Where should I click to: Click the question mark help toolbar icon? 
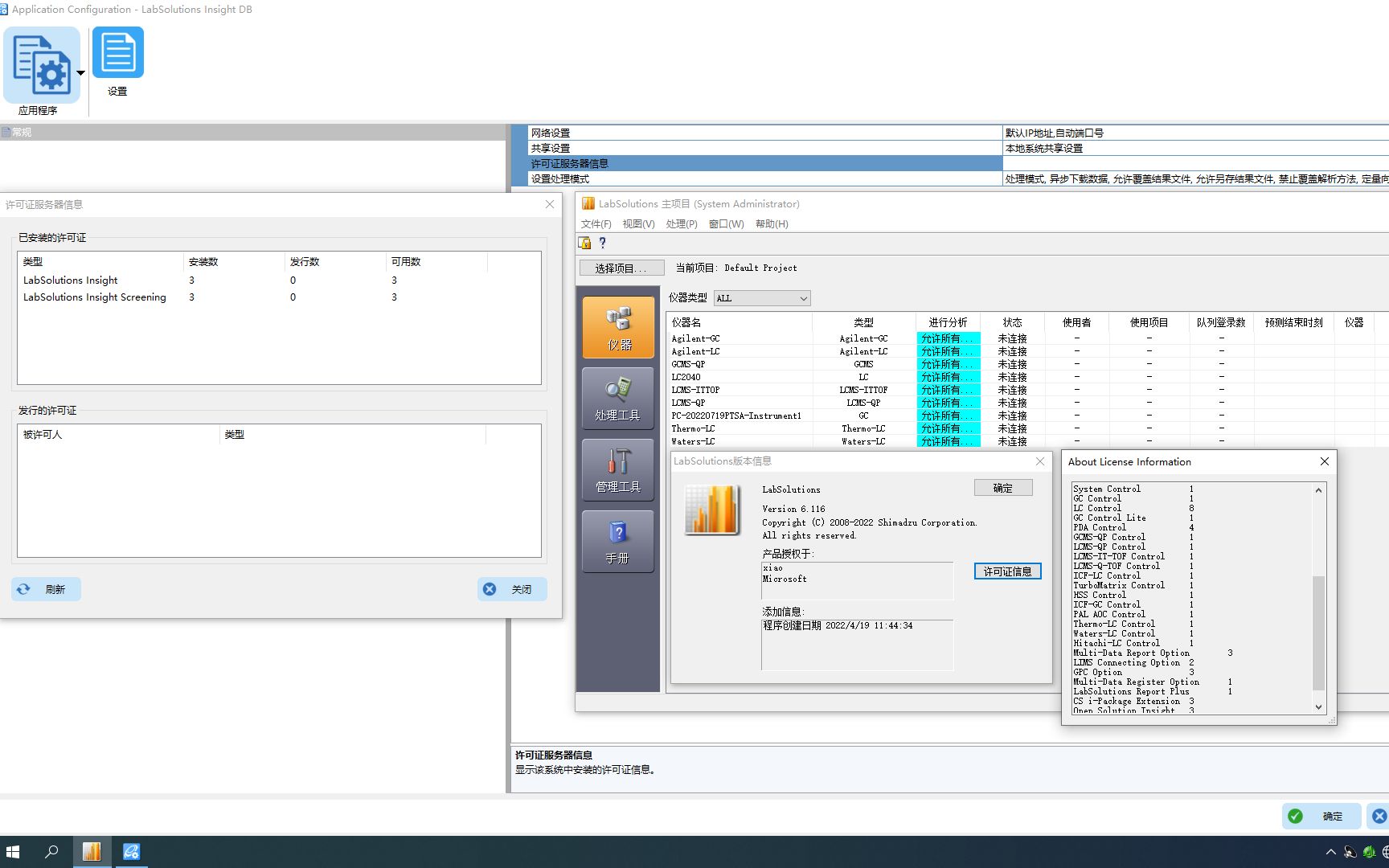coord(602,243)
